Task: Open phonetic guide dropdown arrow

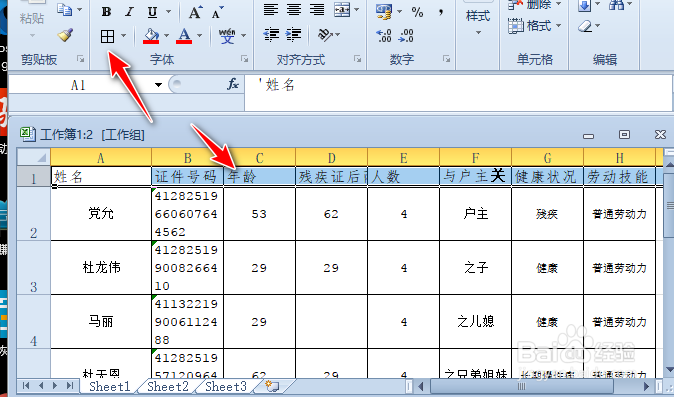Action: click(x=244, y=36)
